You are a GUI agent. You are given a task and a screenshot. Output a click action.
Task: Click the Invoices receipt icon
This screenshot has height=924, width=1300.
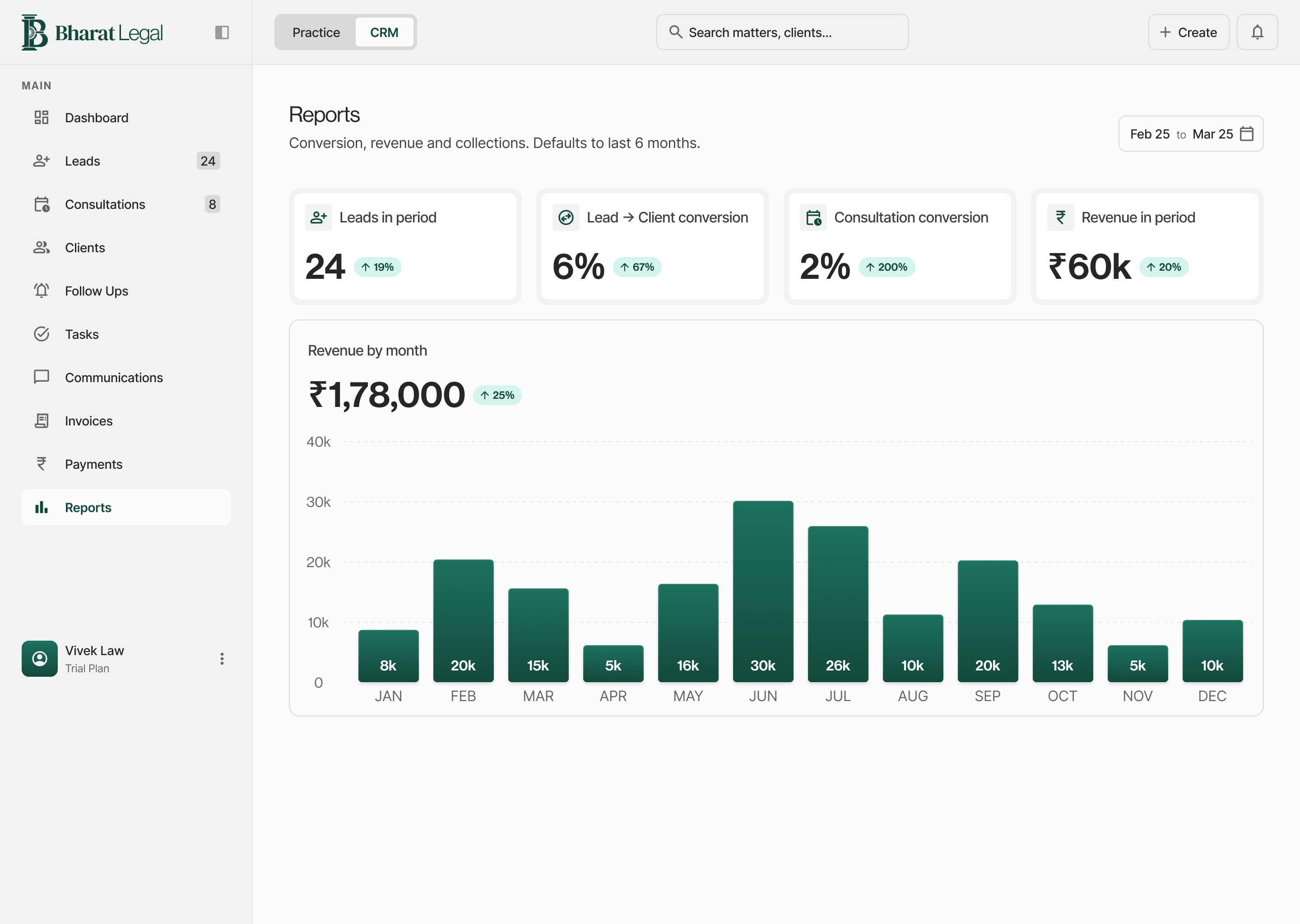click(42, 420)
